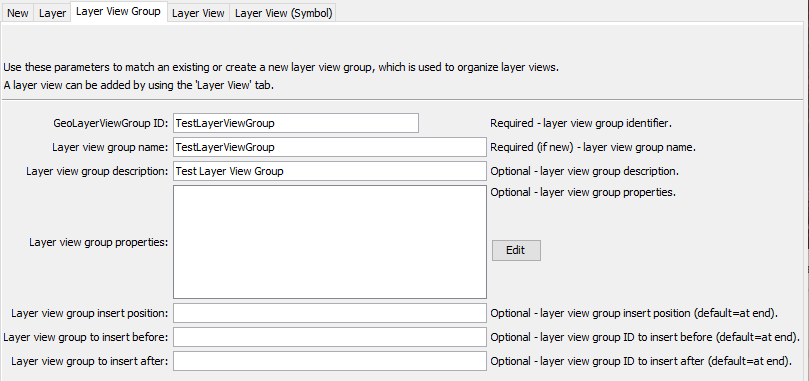This screenshot has width=809, height=381.
Task: Click the 'A layer view can be added' instruction line
Action: (x=138, y=85)
